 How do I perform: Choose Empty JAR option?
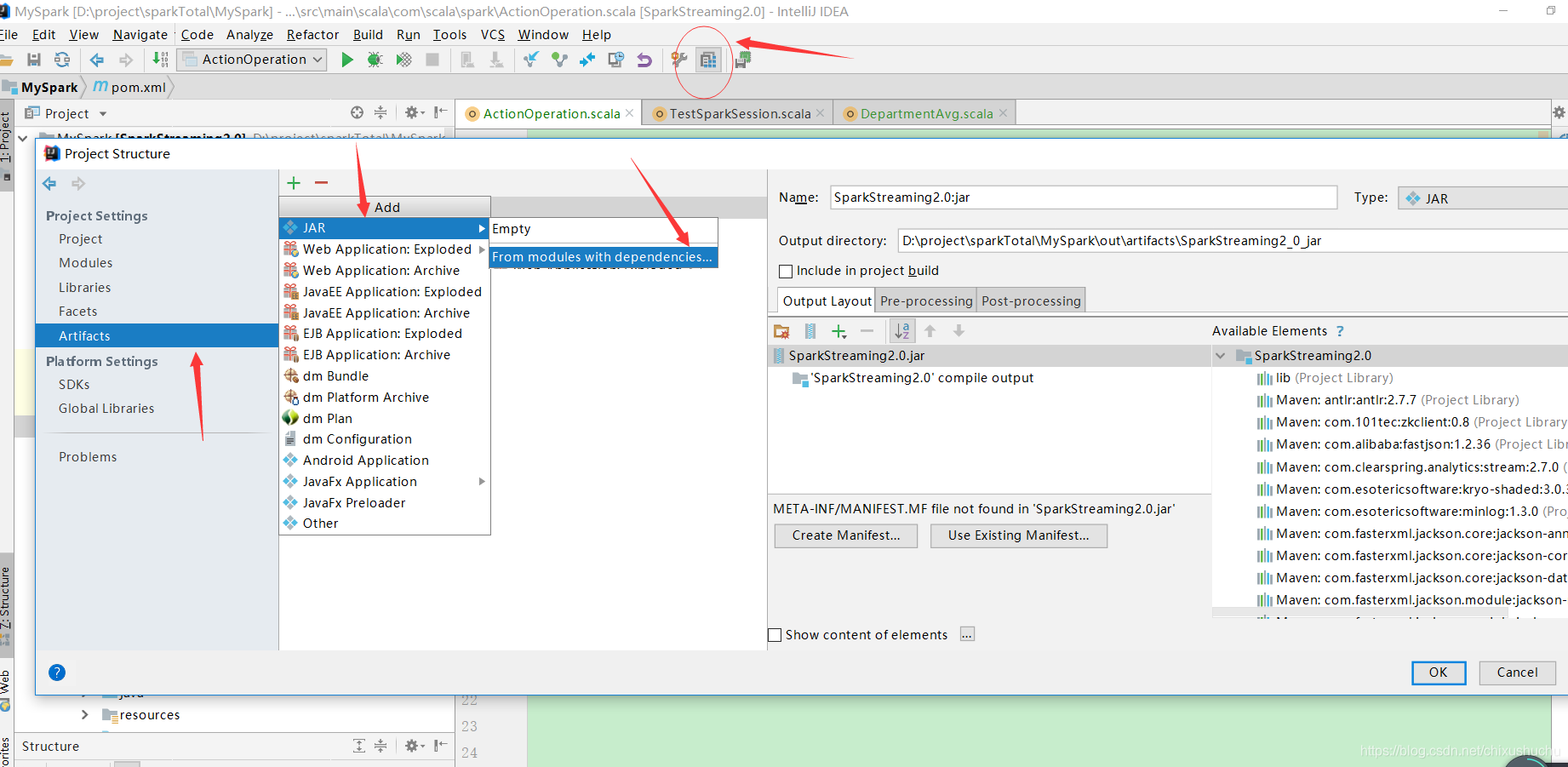pyautogui.click(x=604, y=229)
